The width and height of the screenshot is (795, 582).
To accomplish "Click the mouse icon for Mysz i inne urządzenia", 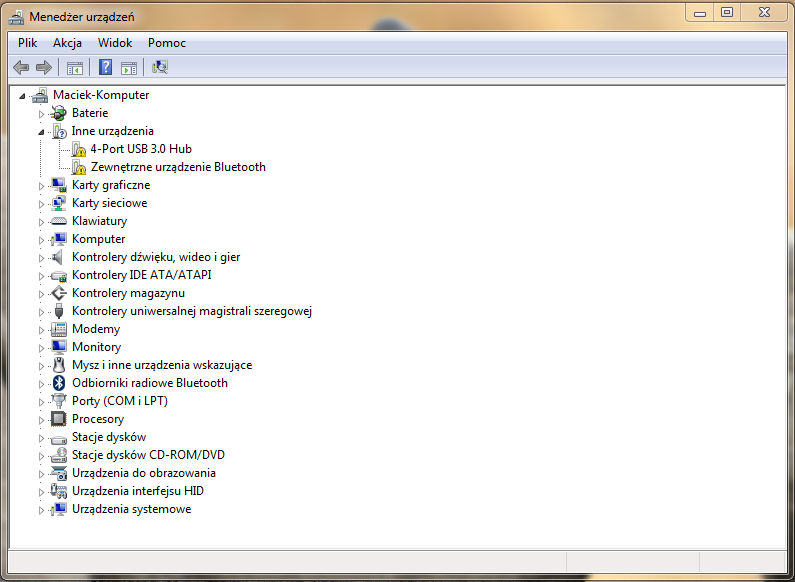I will coord(59,365).
